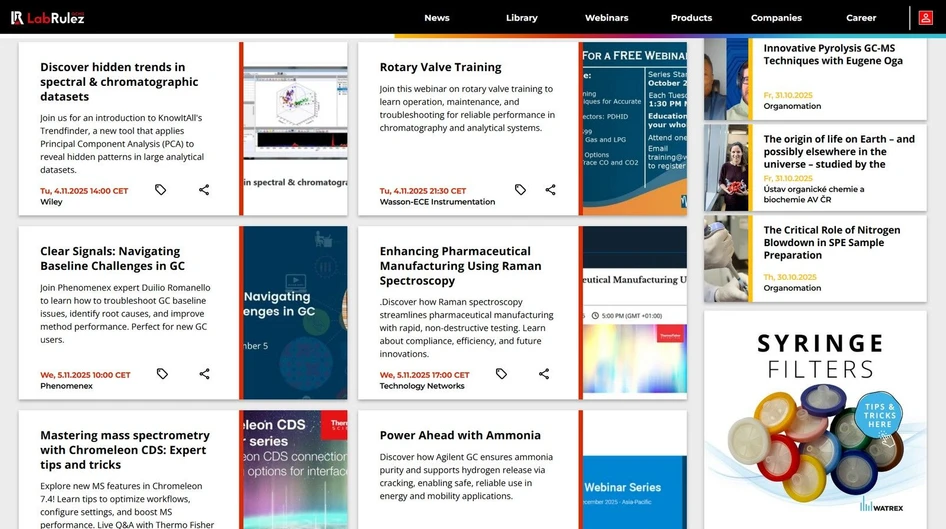Share the Rotary Valve Training webinar
This screenshot has width=946, height=529.
click(x=550, y=190)
